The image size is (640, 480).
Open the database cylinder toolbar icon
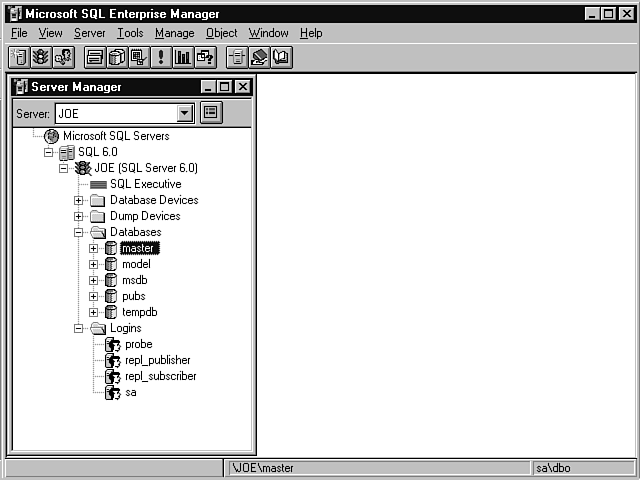tap(117, 58)
